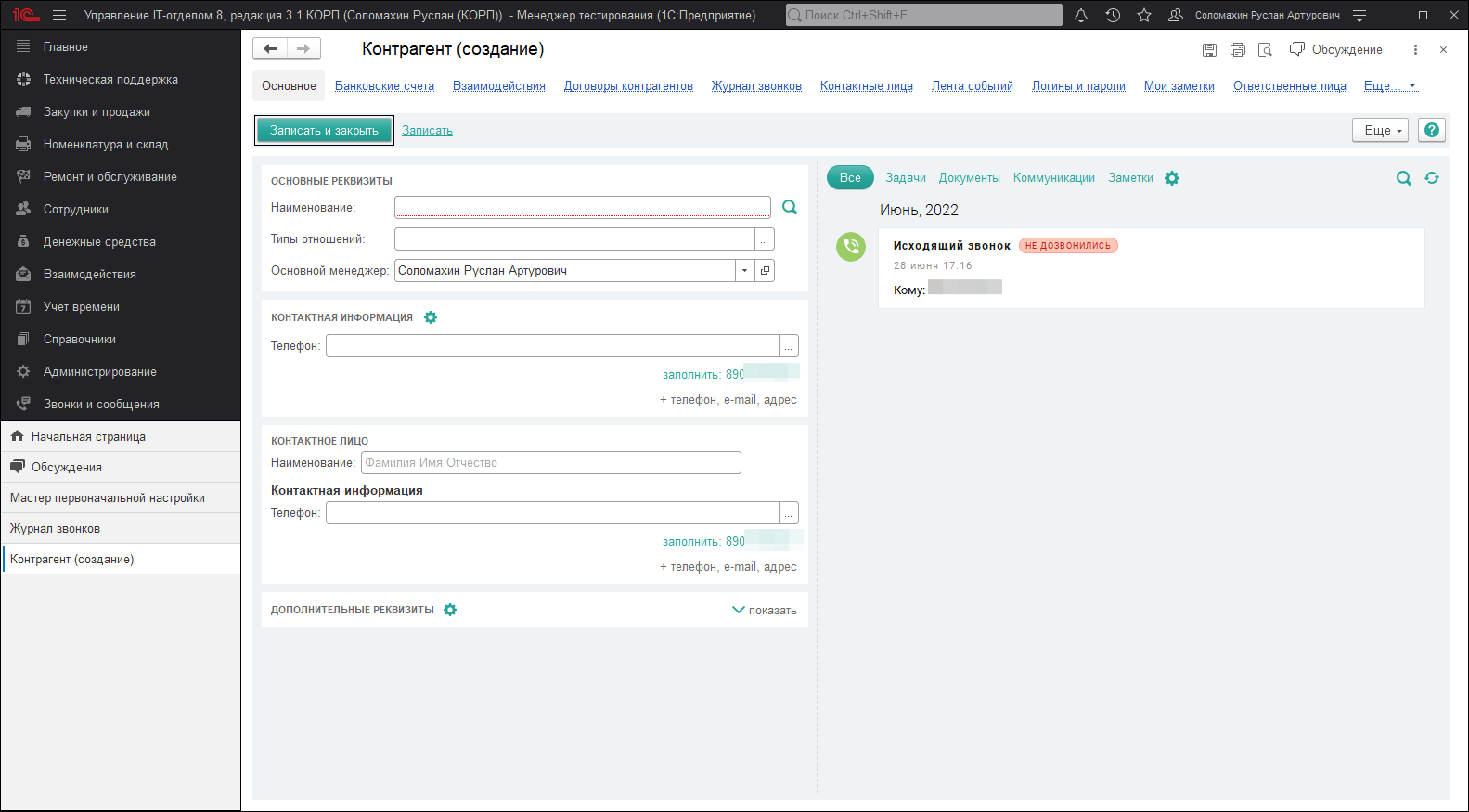The width and height of the screenshot is (1469, 812).
Task: Expand the 'Еще' dropdown button
Action: (x=1380, y=131)
